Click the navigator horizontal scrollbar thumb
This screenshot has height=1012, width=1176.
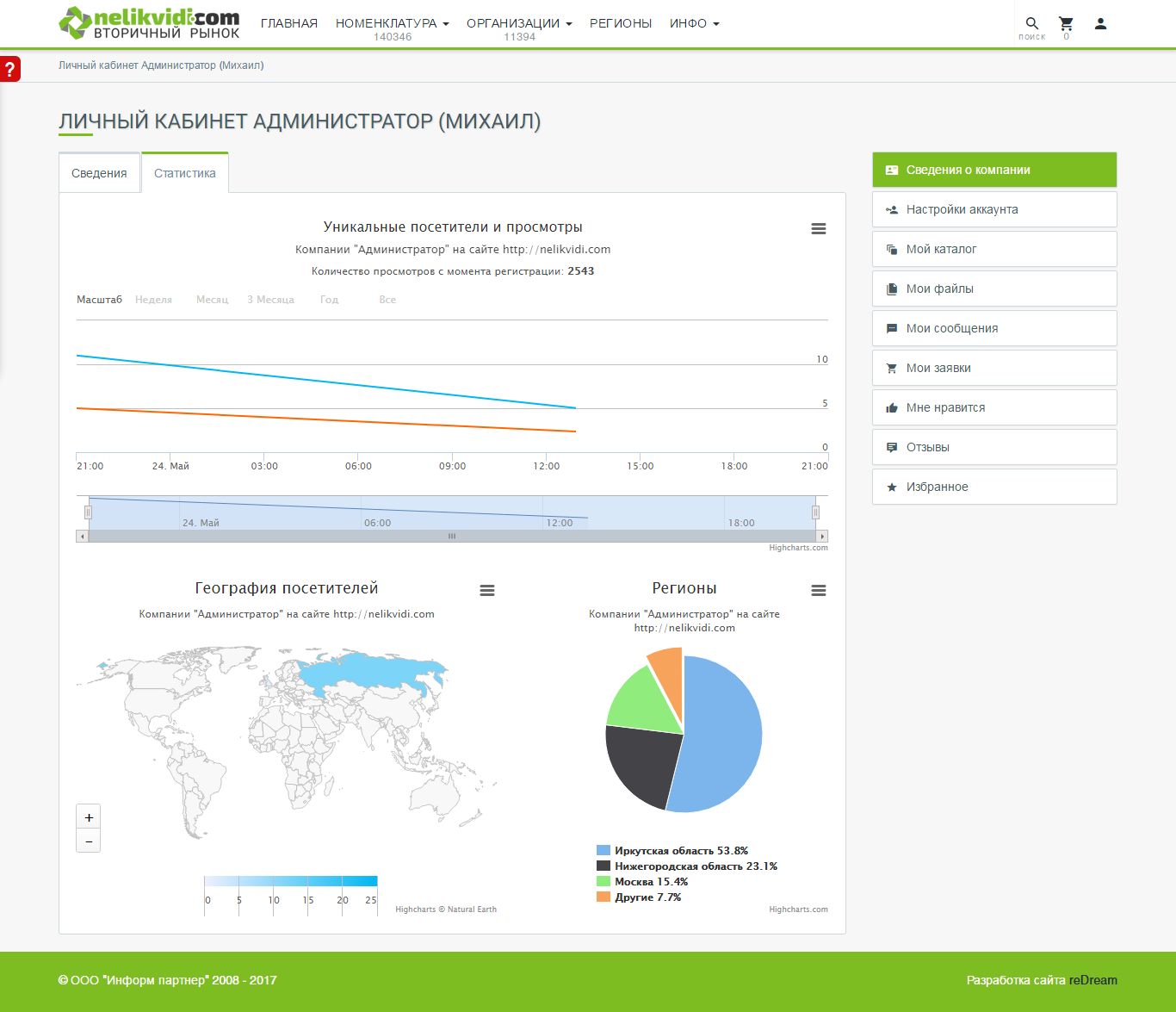coord(452,536)
